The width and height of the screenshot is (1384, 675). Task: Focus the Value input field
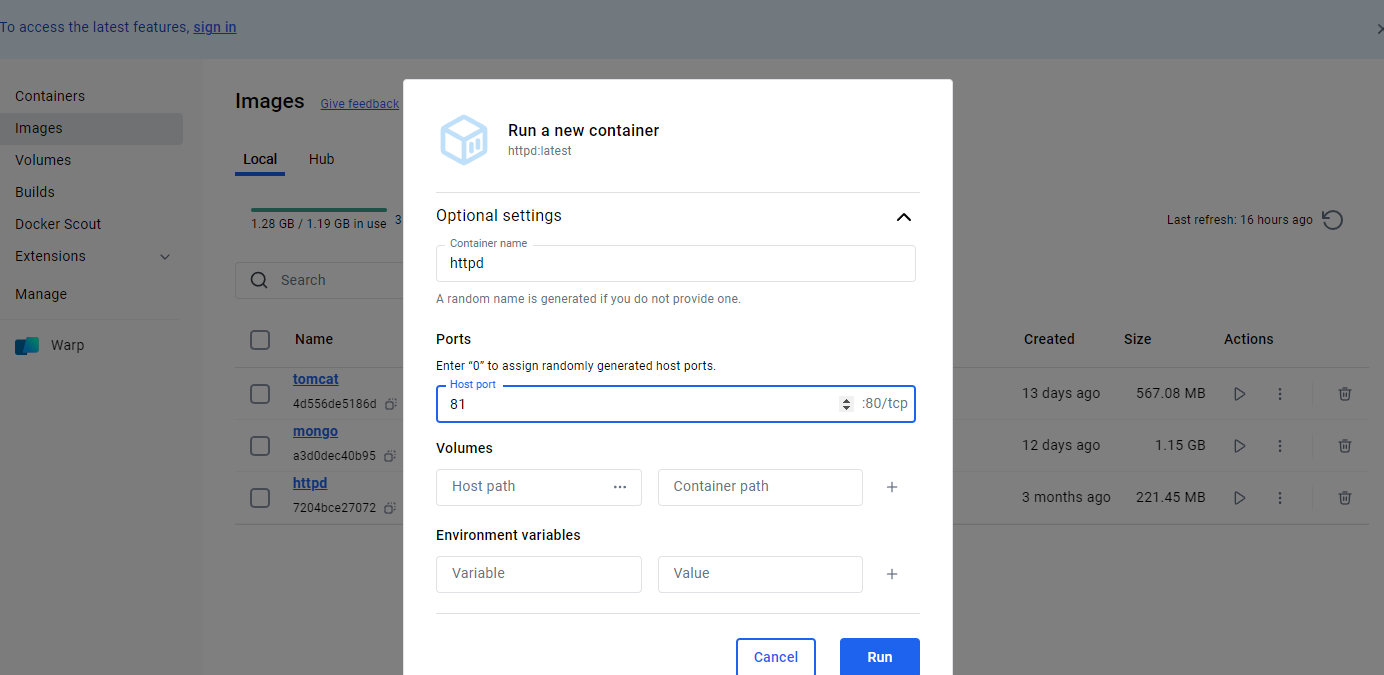(760, 574)
